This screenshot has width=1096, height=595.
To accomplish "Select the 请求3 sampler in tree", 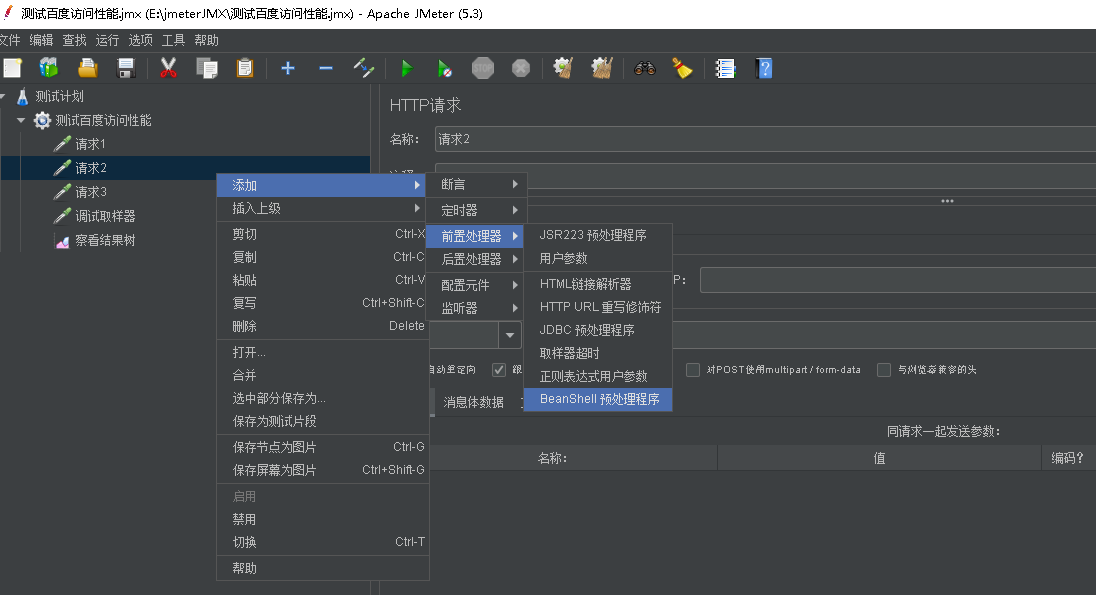I will point(91,192).
